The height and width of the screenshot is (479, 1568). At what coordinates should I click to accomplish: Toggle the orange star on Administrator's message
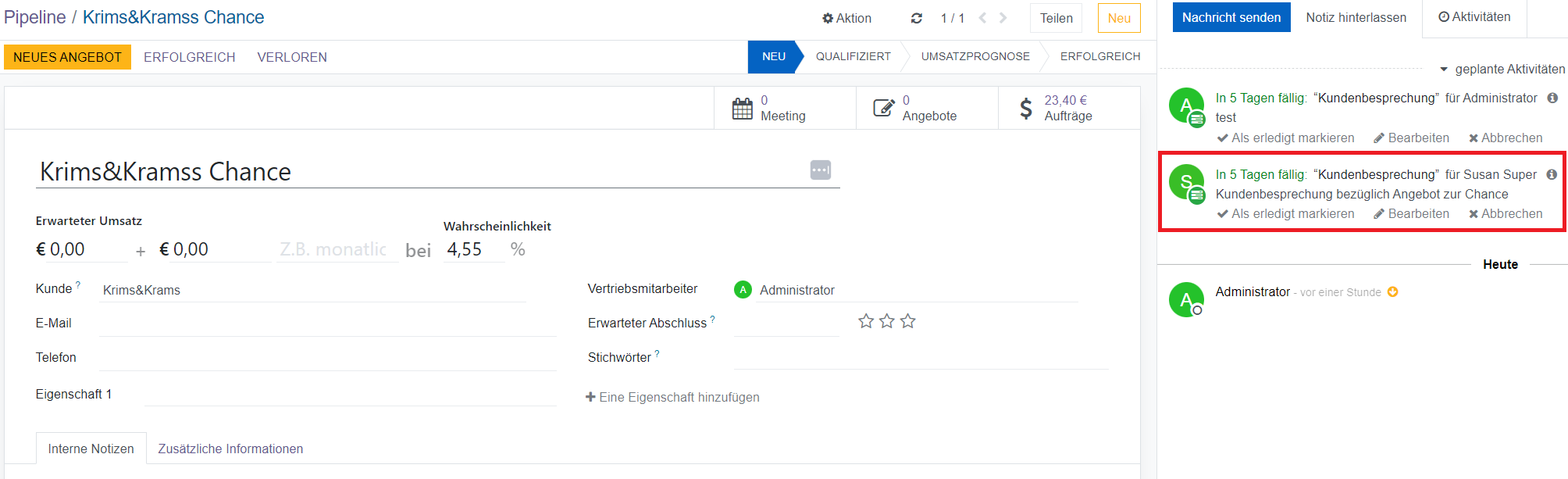tap(1392, 292)
